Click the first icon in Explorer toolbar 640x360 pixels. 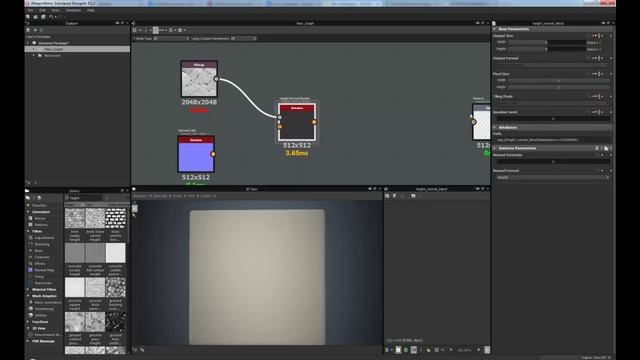pyautogui.click(x=28, y=30)
